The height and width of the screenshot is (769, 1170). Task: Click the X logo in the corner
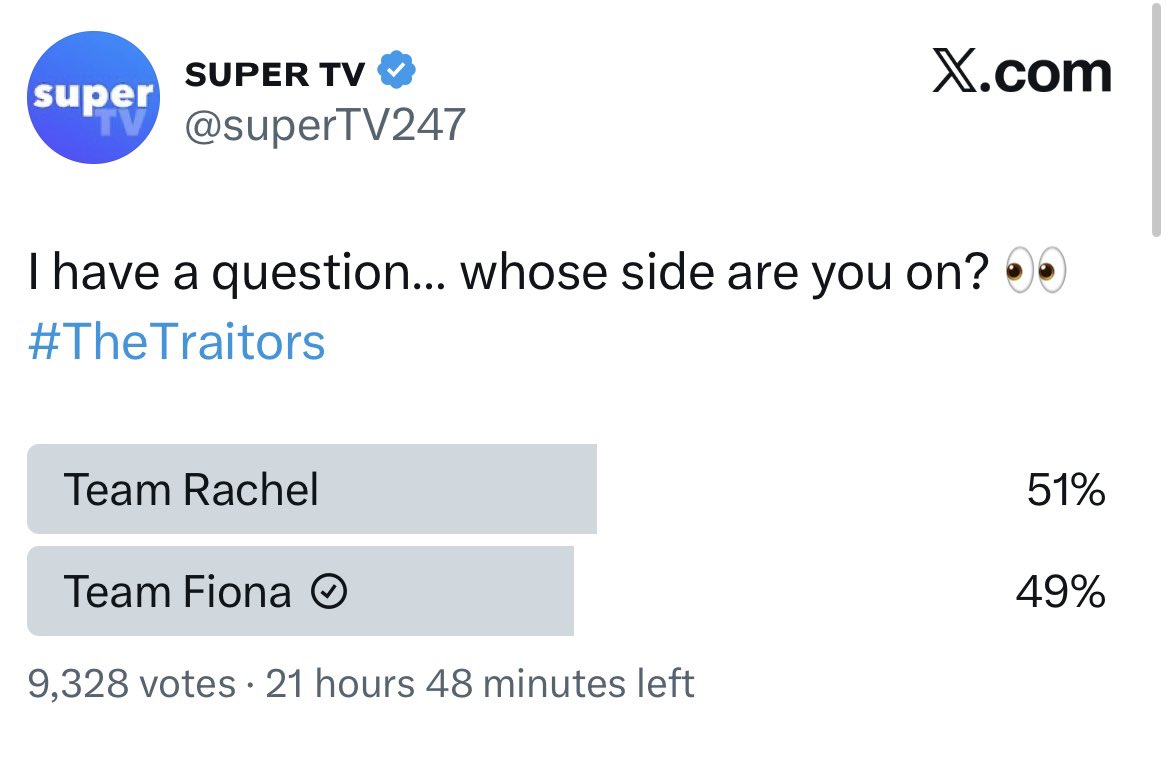(x=955, y=73)
